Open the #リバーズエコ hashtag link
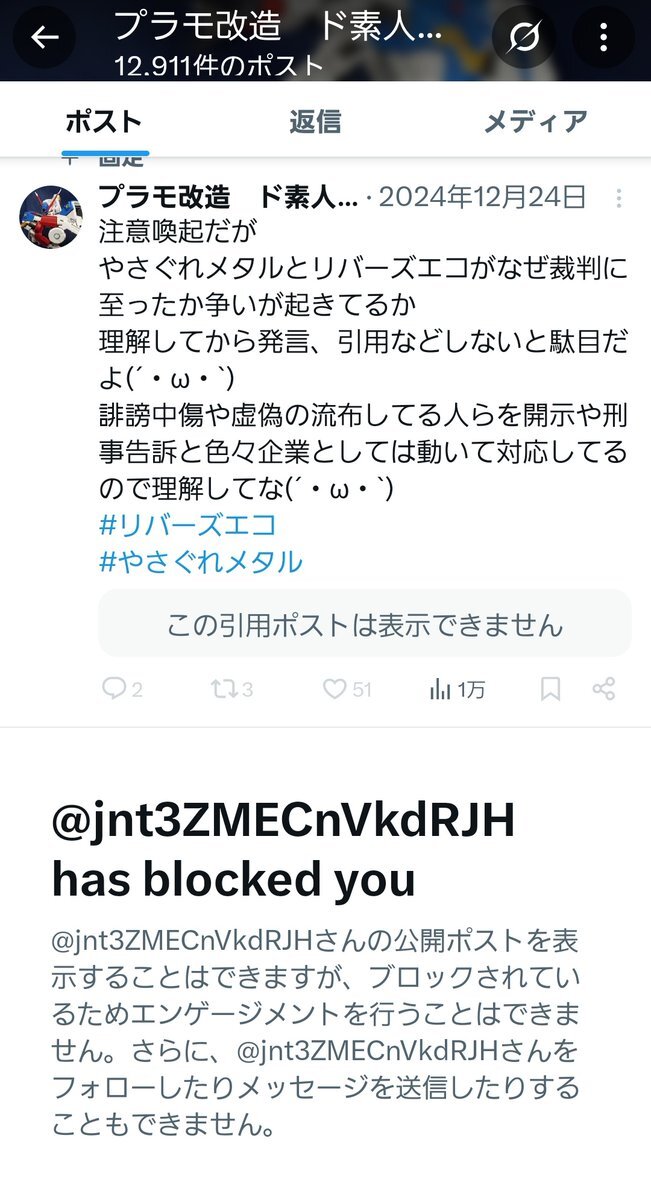This screenshot has height=1200, width=651. [x=188, y=525]
